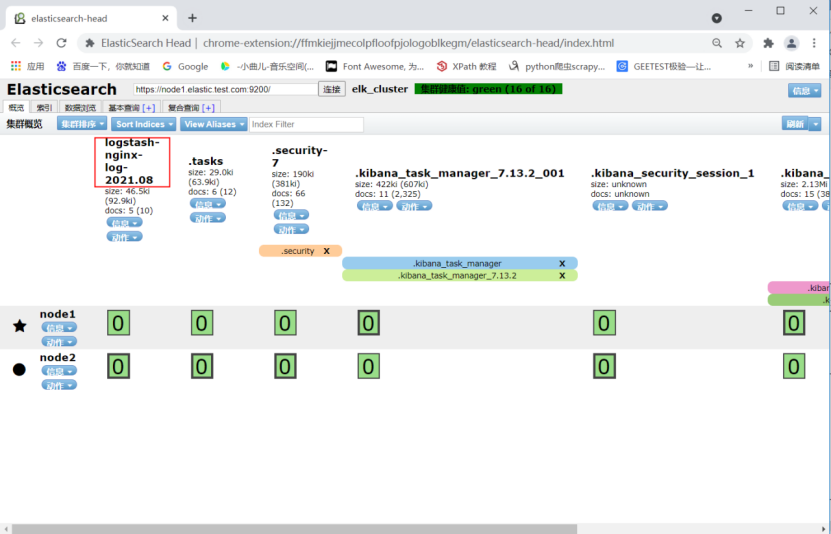Click the zoom magnifier icon in address bar
The image size is (831, 534).
click(717, 43)
